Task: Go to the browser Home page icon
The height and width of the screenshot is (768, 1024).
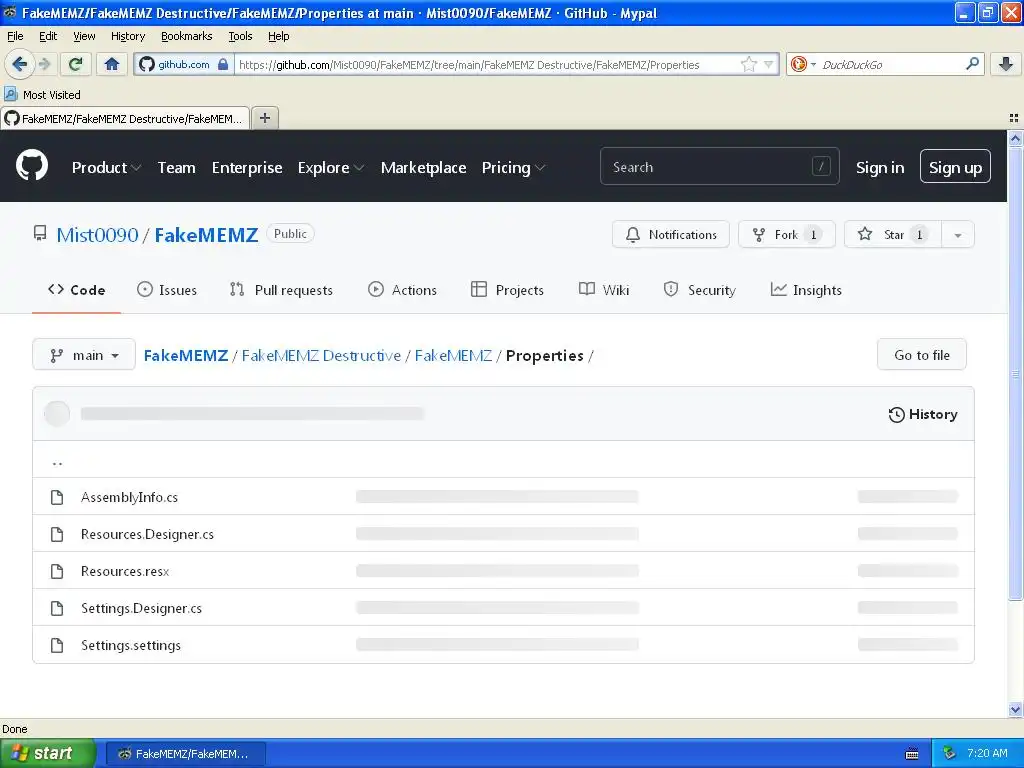Action: pyautogui.click(x=112, y=64)
